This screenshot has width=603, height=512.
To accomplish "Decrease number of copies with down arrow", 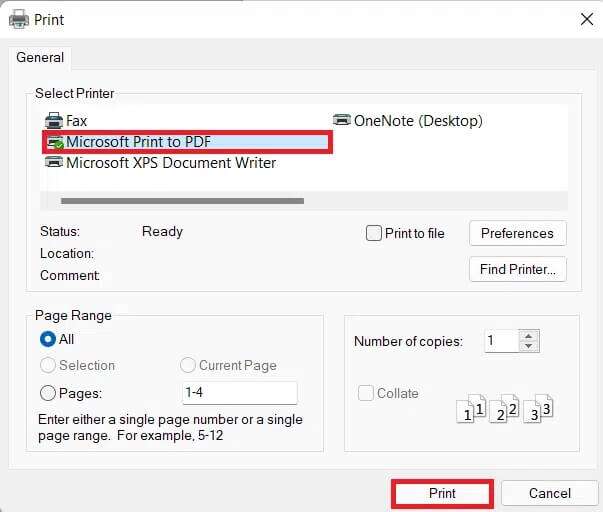I will (x=529, y=346).
